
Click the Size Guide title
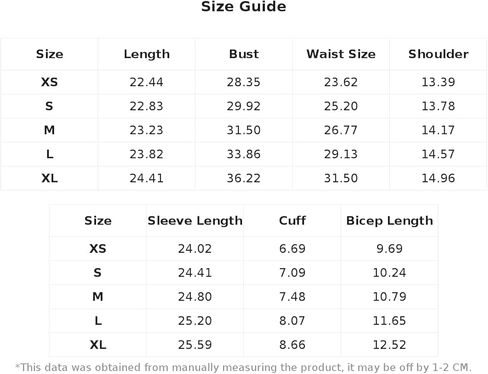(244, 7)
